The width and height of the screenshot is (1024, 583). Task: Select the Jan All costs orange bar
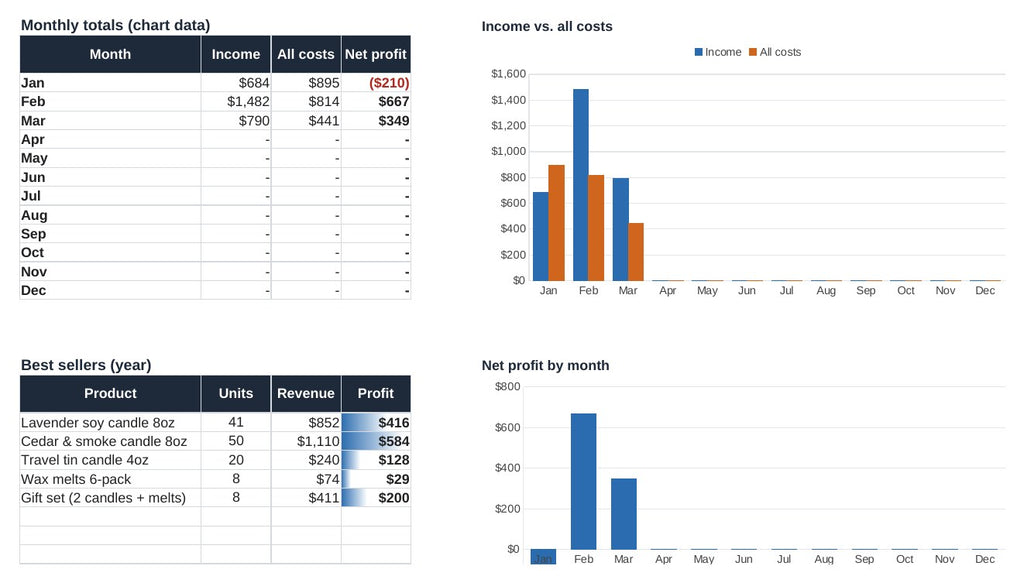556,223
